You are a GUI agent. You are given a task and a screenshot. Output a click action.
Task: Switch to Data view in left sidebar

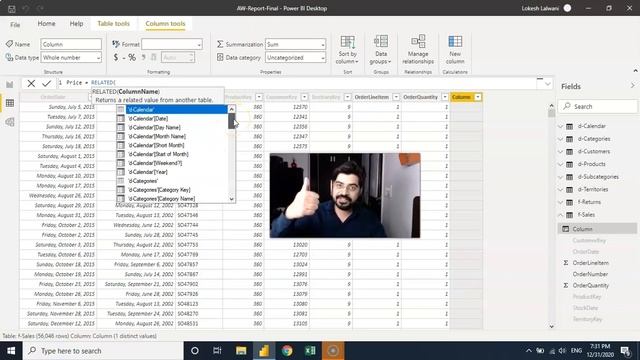point(10,103)
